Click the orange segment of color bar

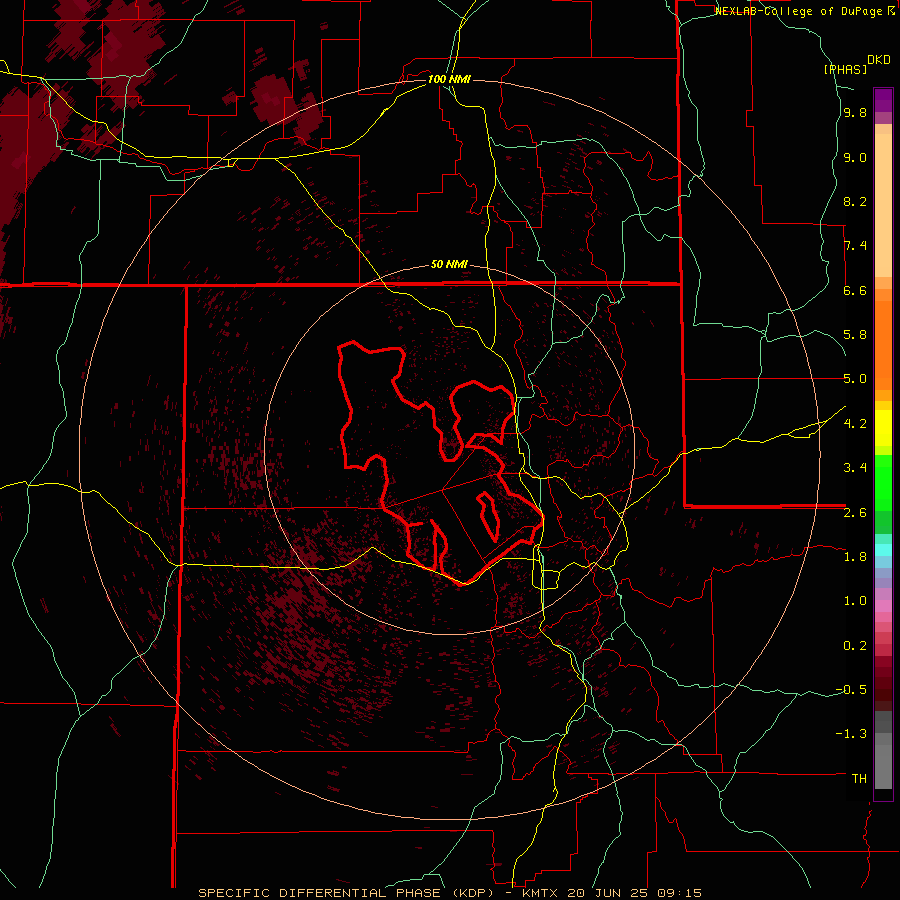[883, 346]
